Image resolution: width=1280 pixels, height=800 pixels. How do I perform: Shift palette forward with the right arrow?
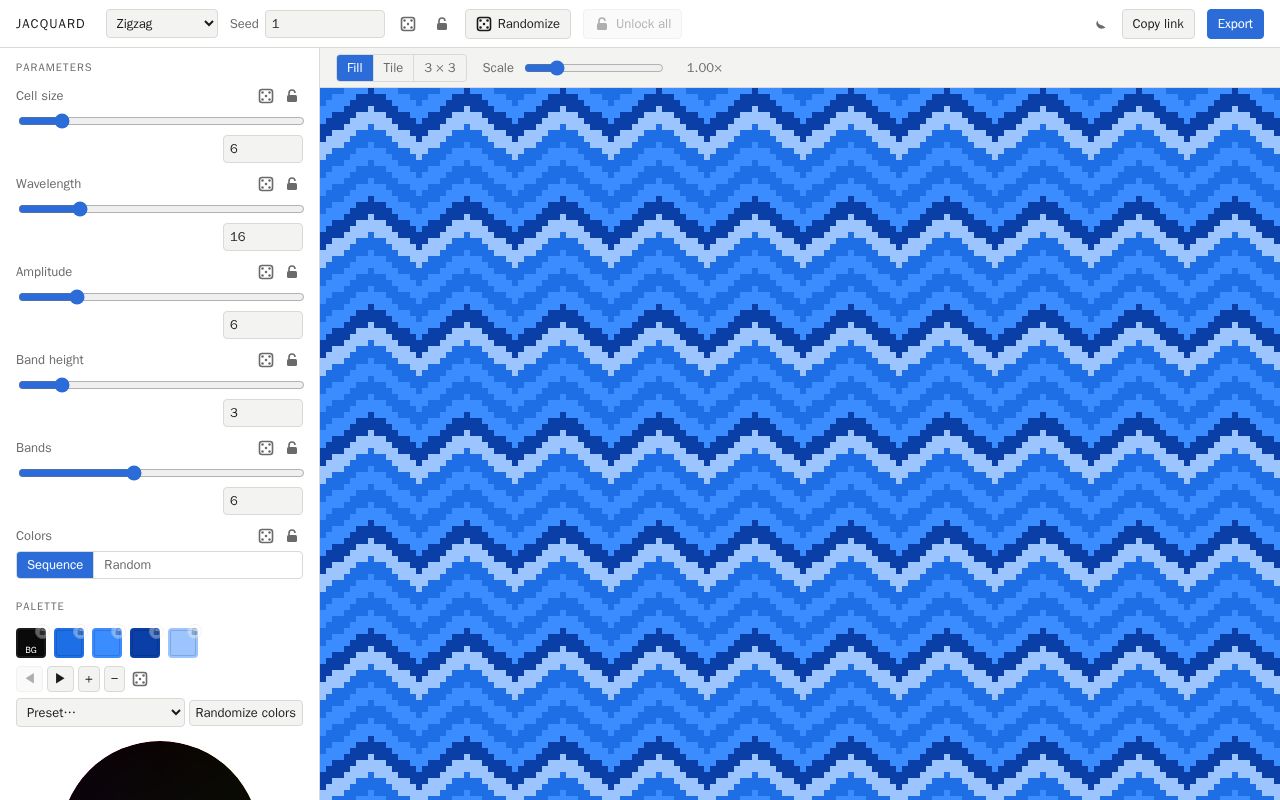[60, 679]
